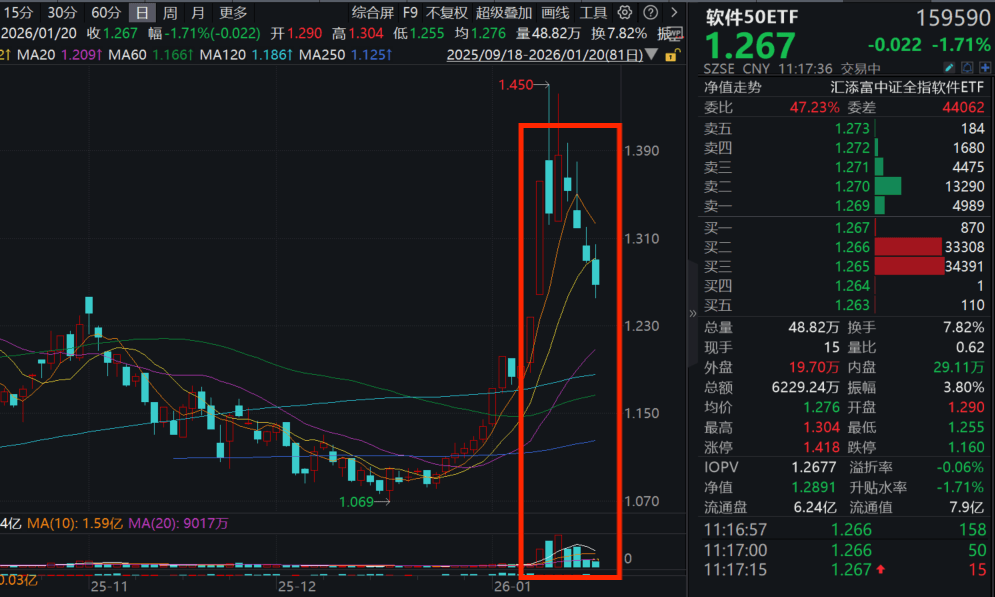
Task: Open the 2025/09/18-2026/01/20 date range selector
Action: point(547,55)
